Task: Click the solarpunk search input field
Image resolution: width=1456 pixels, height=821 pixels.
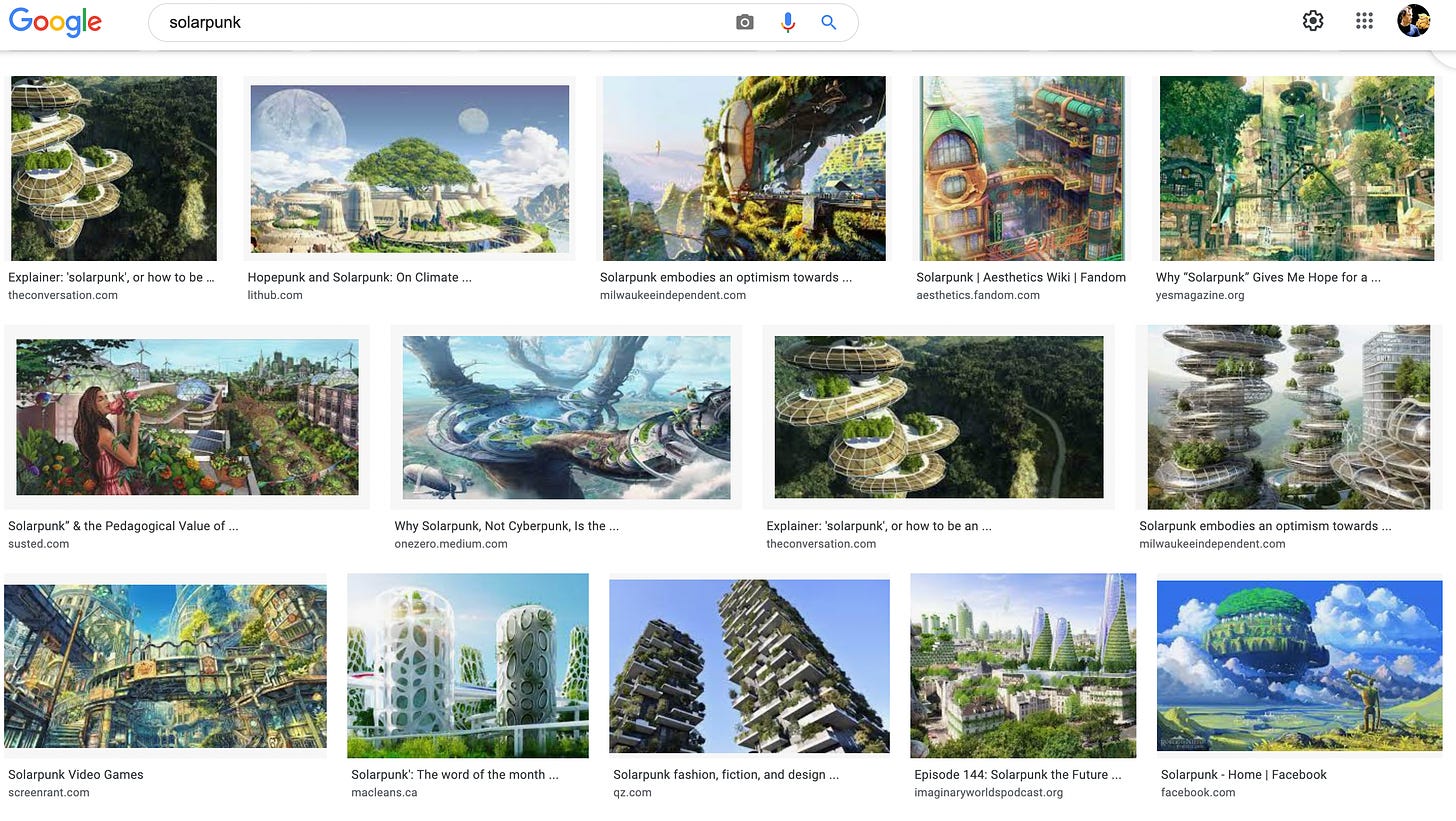Action: coord(440,22)
